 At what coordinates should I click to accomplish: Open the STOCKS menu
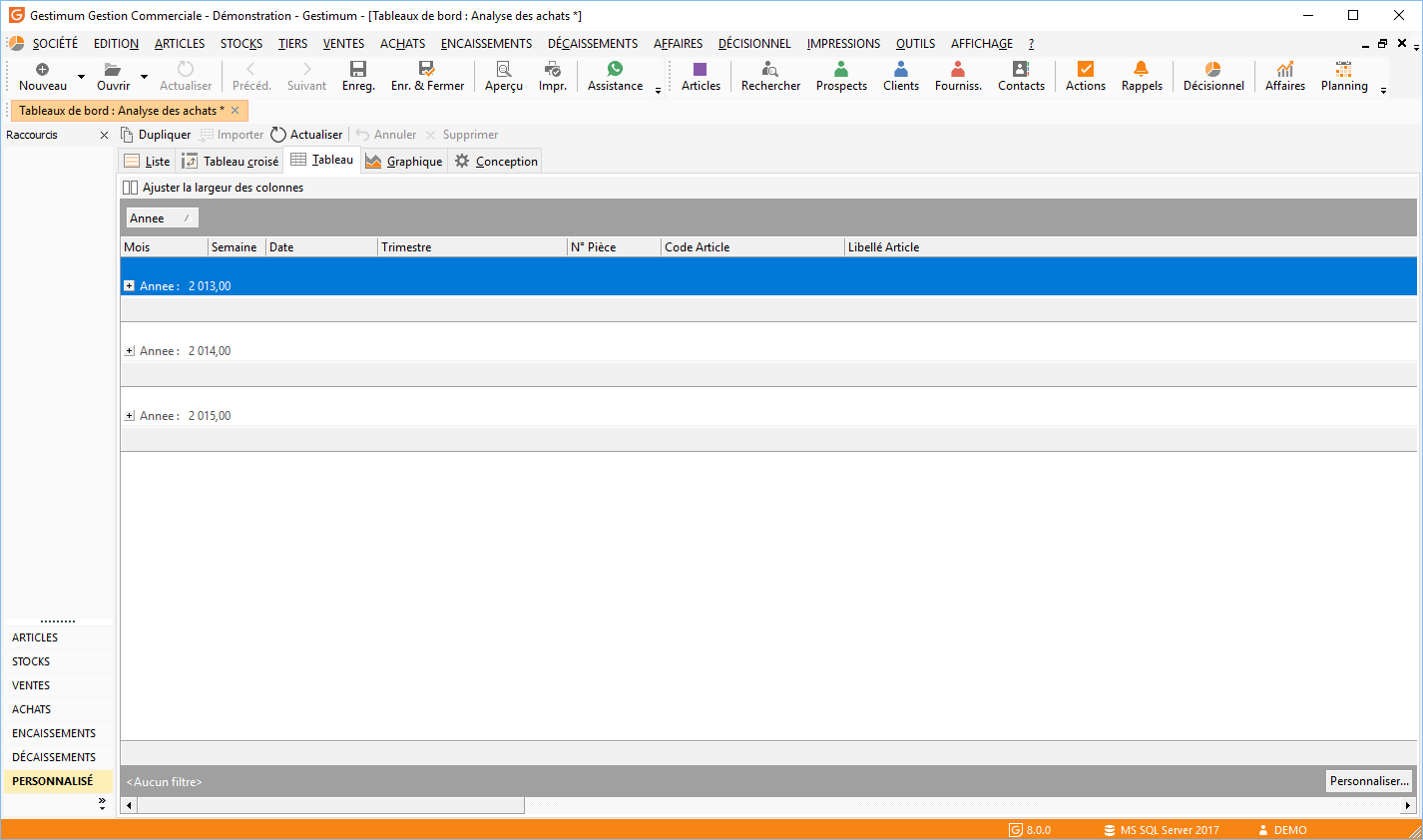tap(241, 44)
